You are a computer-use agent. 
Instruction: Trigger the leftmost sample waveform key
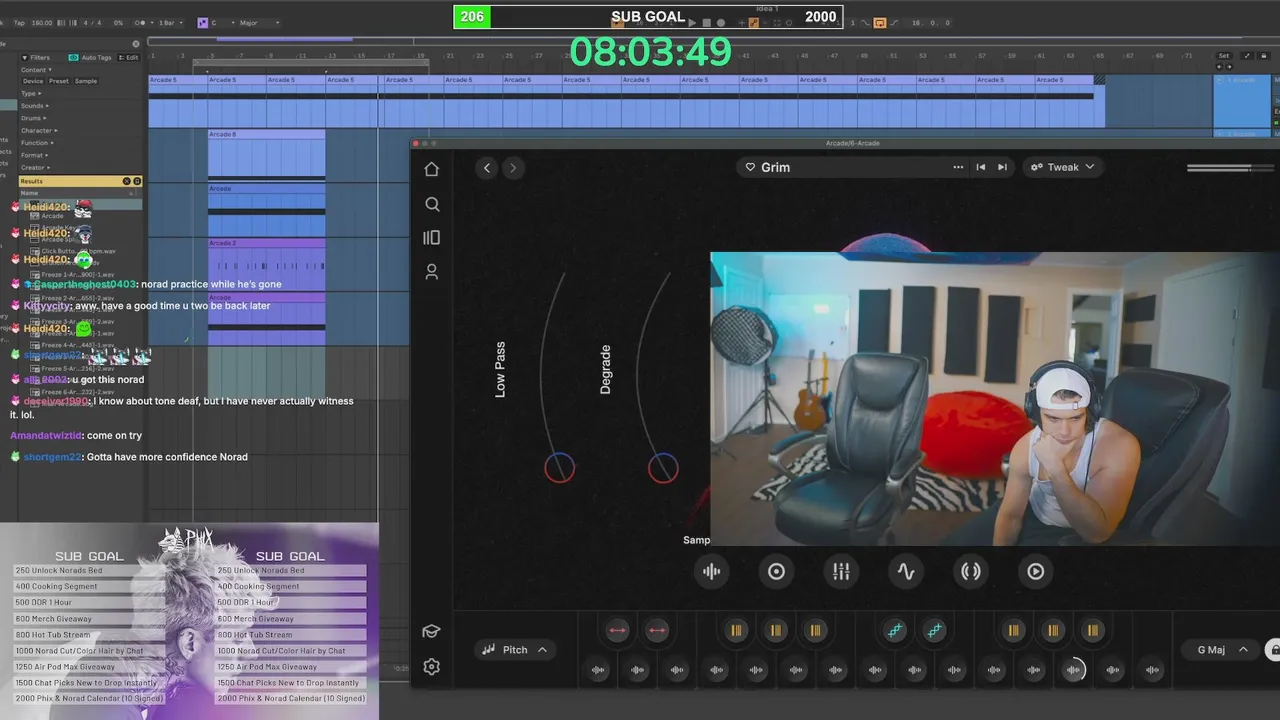pos(598,670)
